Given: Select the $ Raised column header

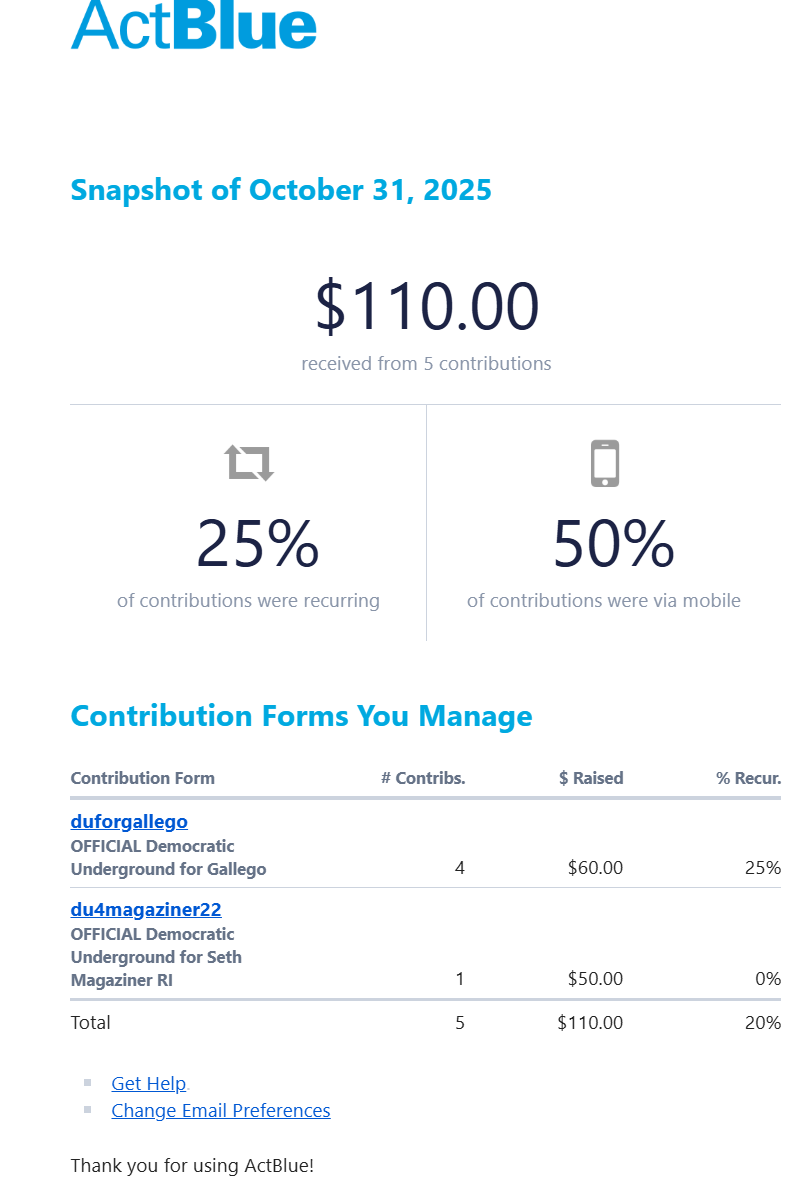Looking at the screenshot, I should pos(591,778).
